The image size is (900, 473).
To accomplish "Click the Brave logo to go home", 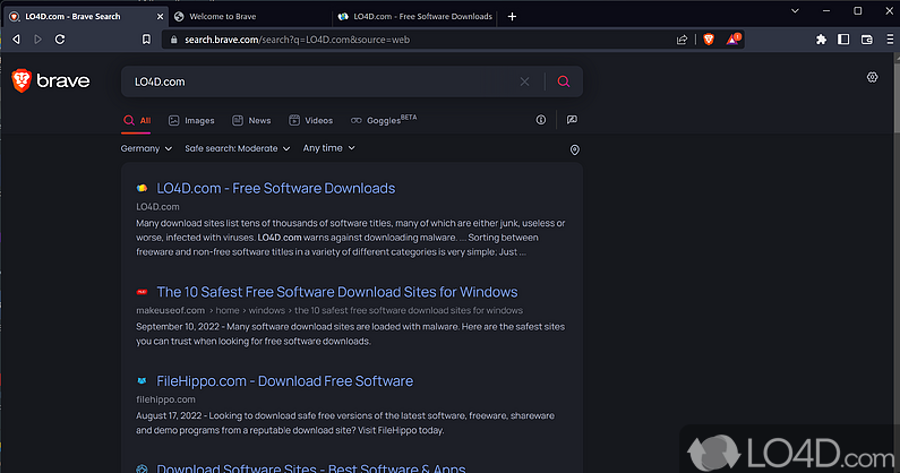I will pos(51,81).
